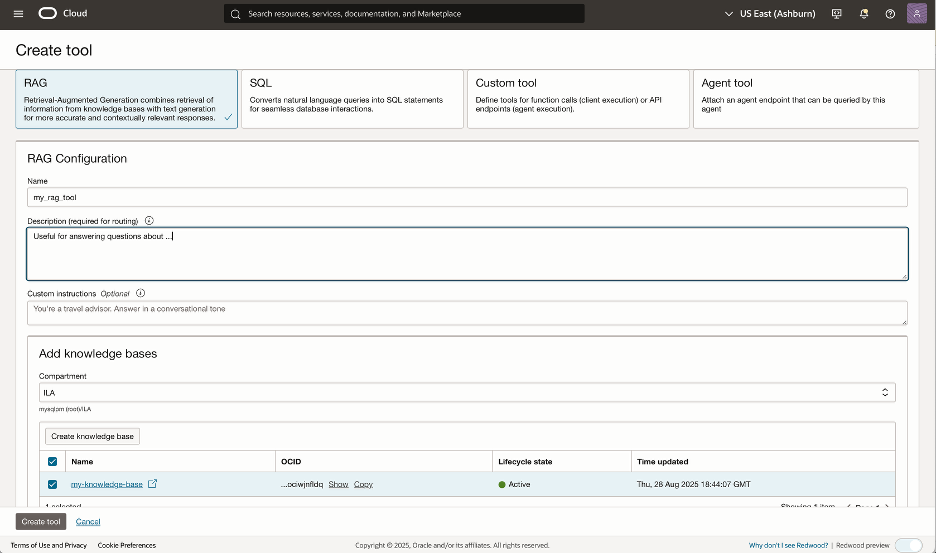Click into the Custom instructions text field

pos(467,313)
